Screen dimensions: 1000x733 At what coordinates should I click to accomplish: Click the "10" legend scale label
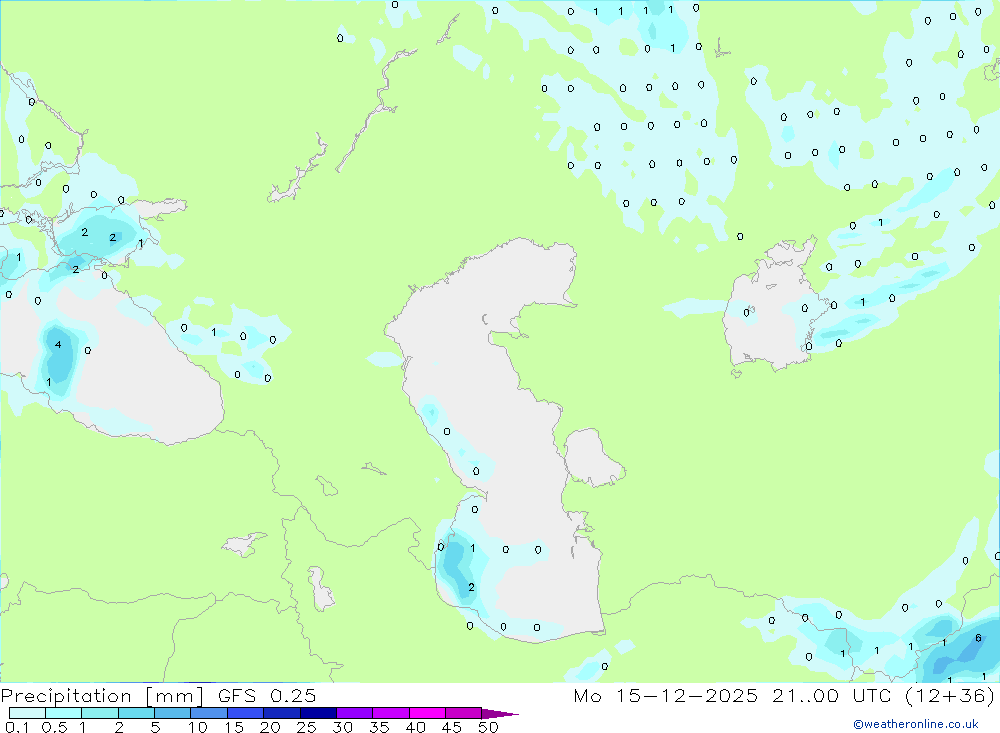(198, 727)
